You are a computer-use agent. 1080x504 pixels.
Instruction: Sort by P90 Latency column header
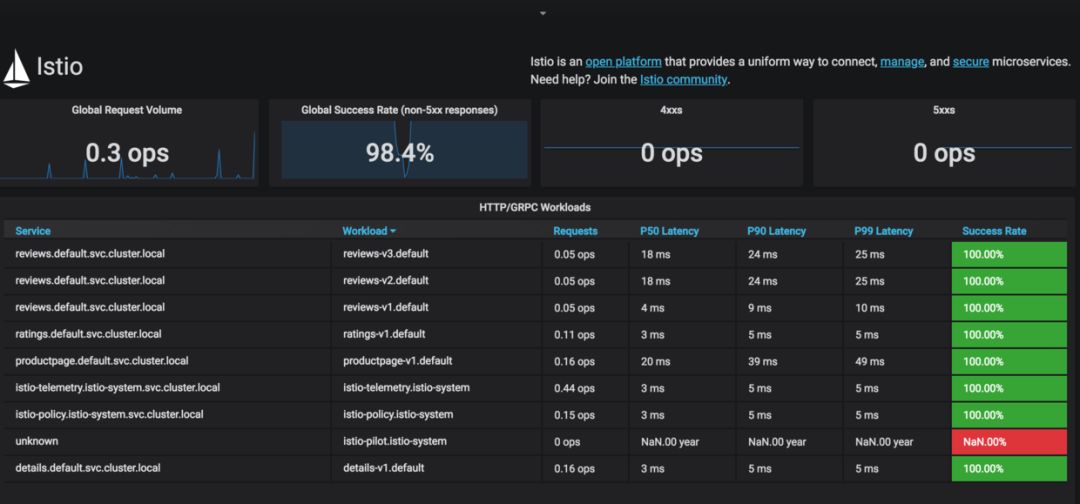point(776,231)
